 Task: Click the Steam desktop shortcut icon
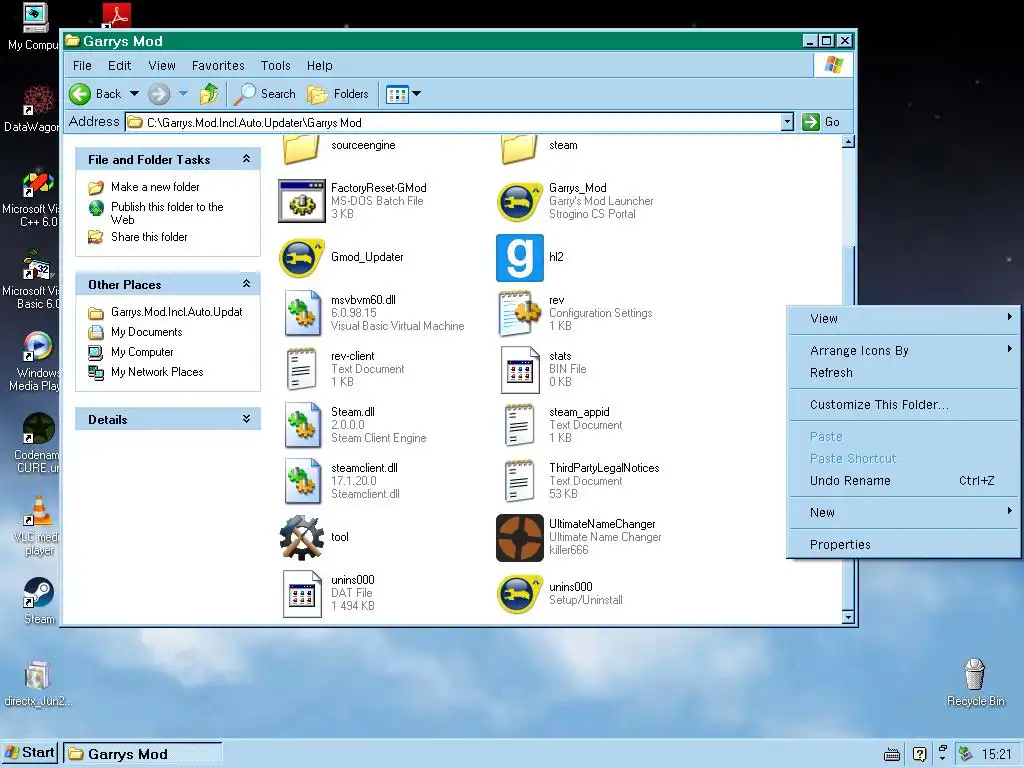tap(39, 594)
